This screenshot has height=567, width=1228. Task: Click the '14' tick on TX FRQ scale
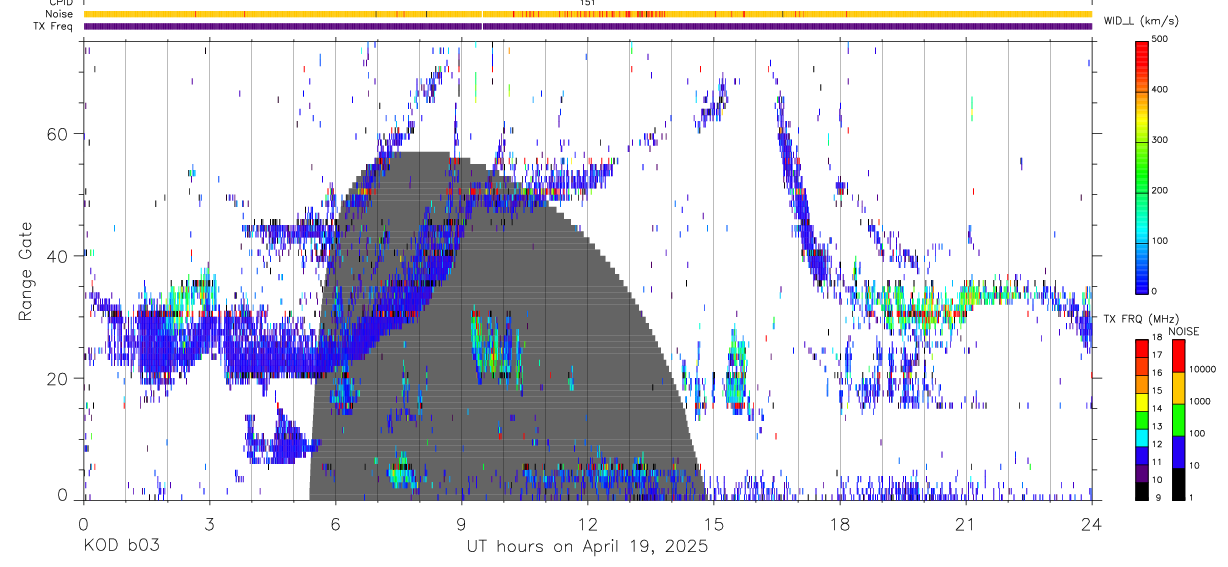[x=1157, y=409]
